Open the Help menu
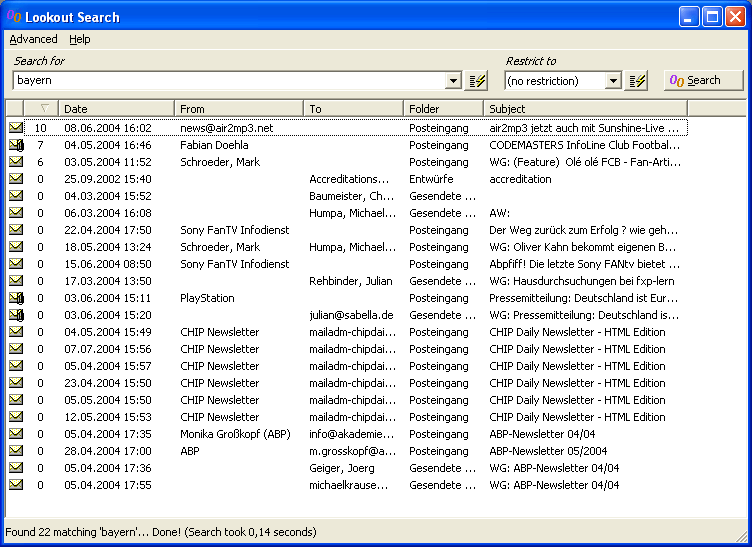The image size is (752, 547). 80,39
